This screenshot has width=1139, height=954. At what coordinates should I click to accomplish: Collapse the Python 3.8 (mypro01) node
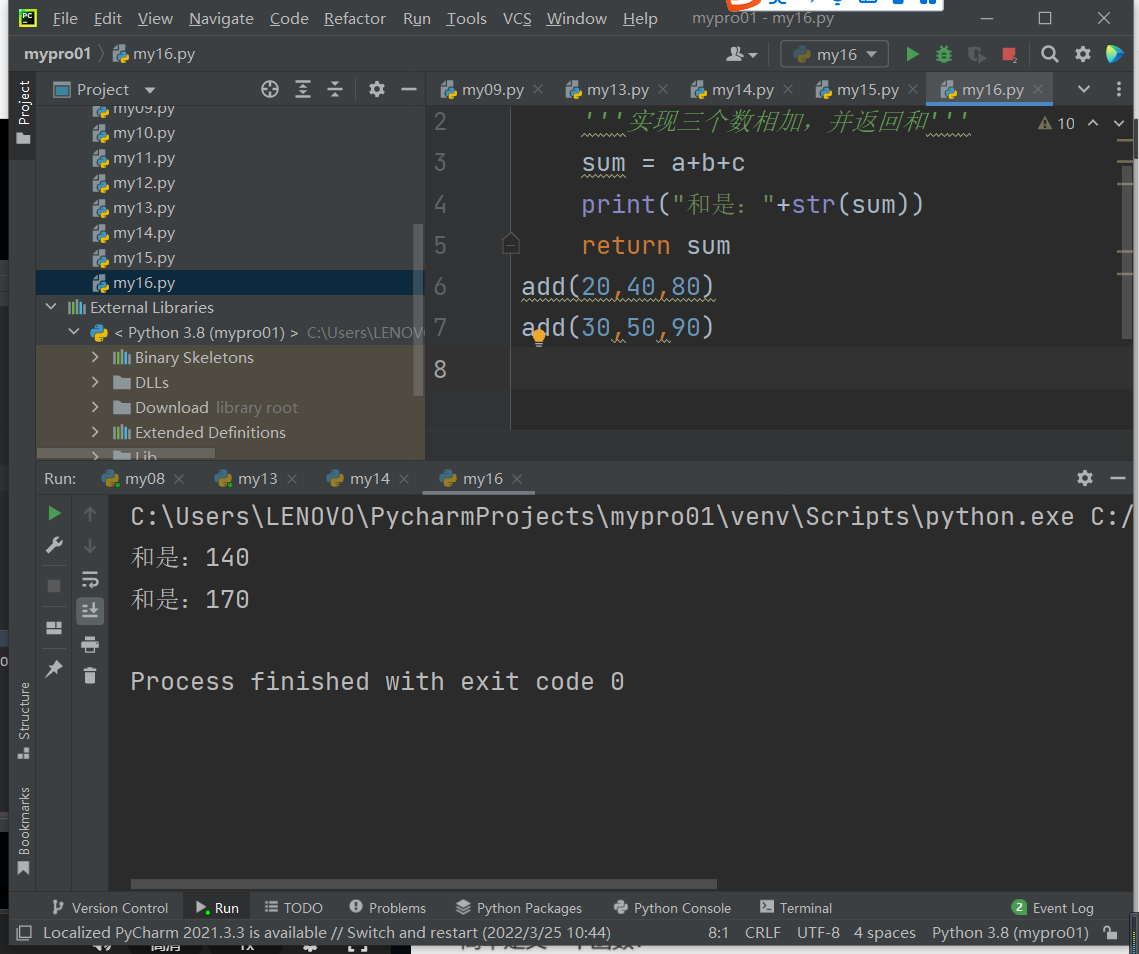73,332
